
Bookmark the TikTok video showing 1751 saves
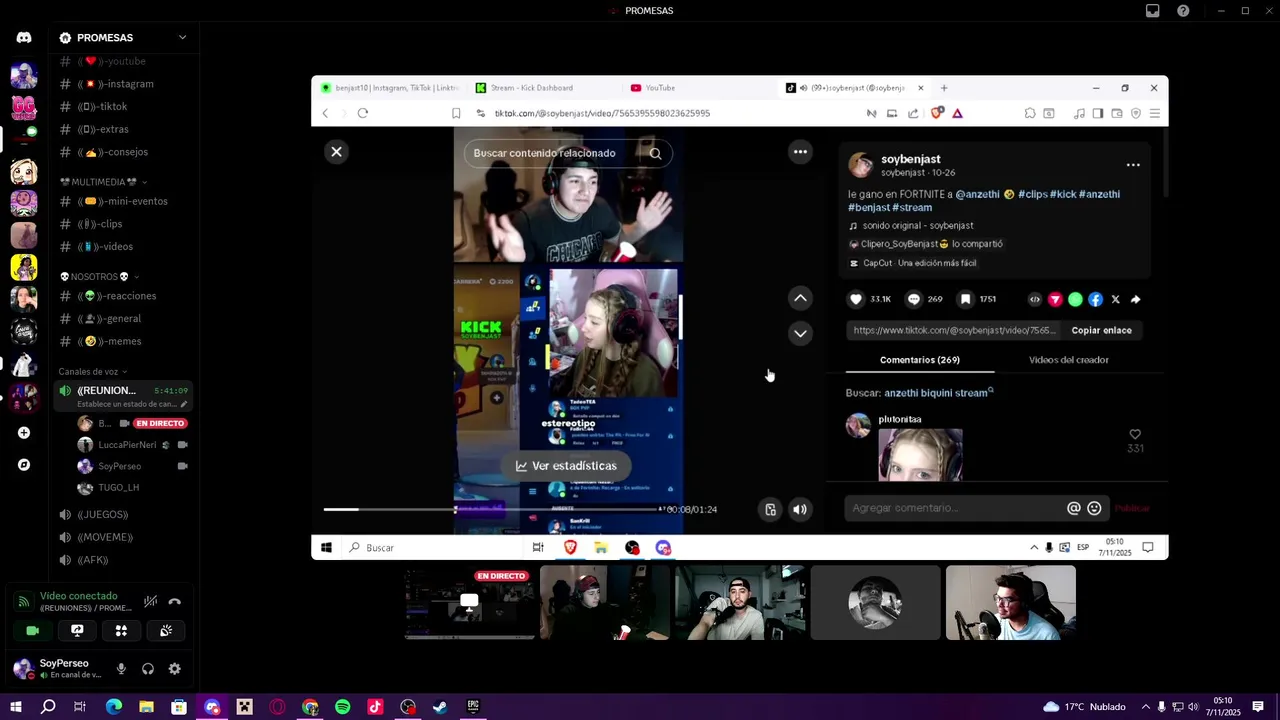965,299
